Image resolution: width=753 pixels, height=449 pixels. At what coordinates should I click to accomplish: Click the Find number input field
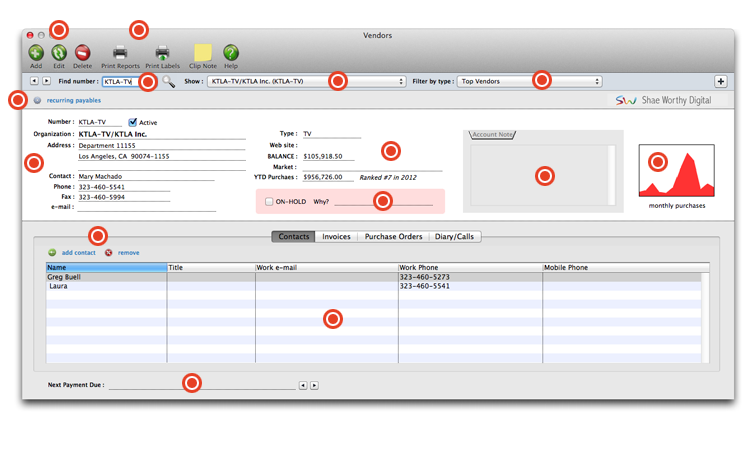(120, 81)
